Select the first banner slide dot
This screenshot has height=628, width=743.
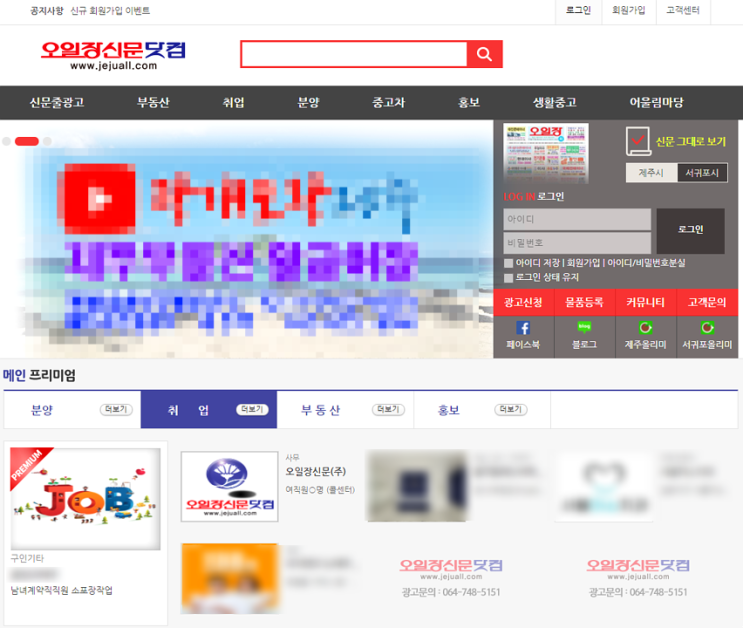click(7, 141)
